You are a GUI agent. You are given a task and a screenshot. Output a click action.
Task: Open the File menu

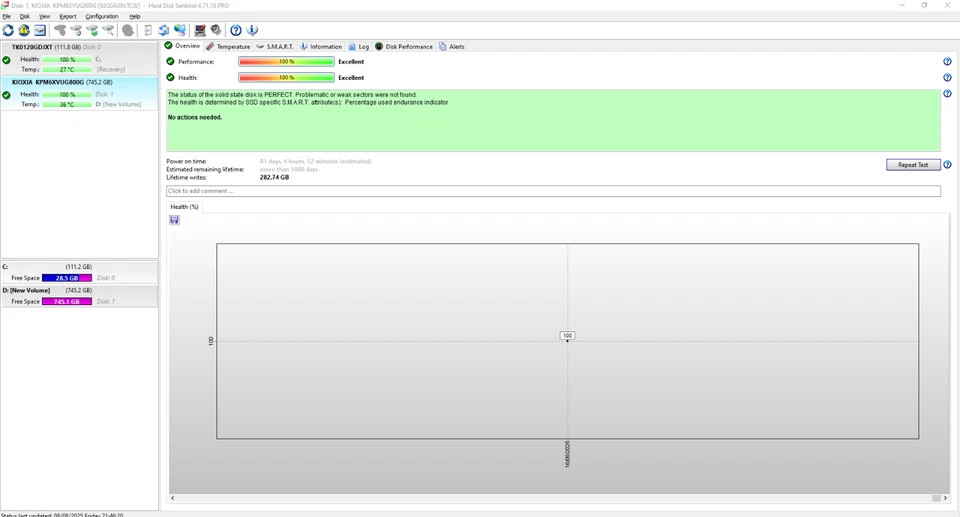(7, 17)
